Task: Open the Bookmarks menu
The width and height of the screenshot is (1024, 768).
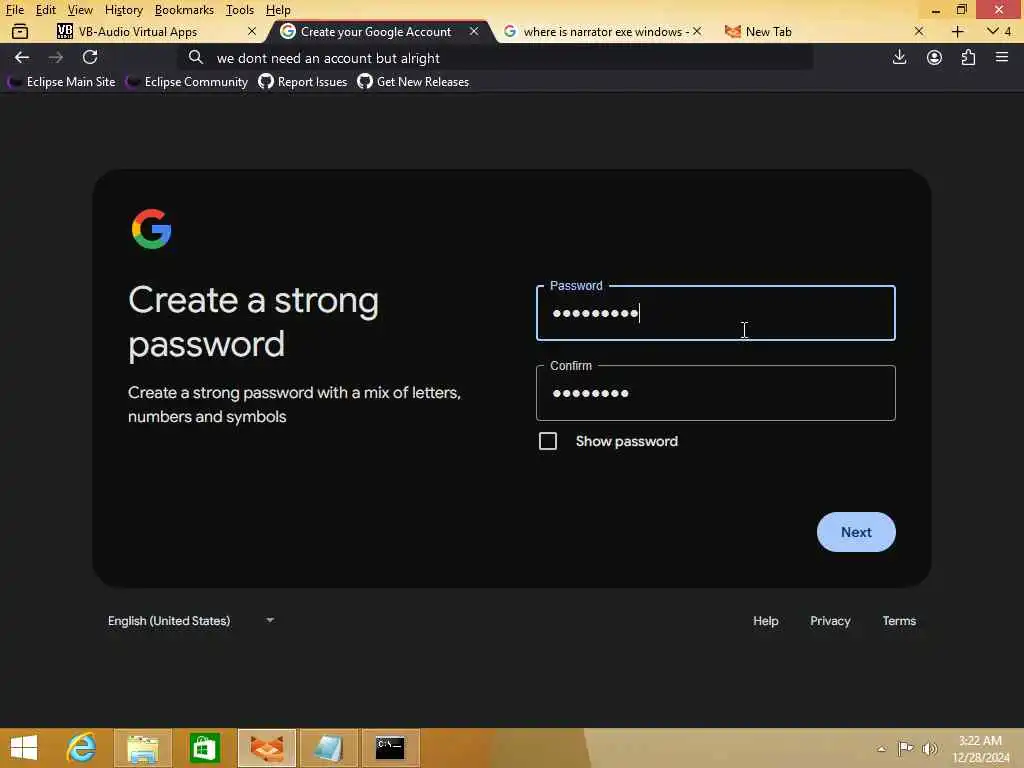Action: [184, 10]
